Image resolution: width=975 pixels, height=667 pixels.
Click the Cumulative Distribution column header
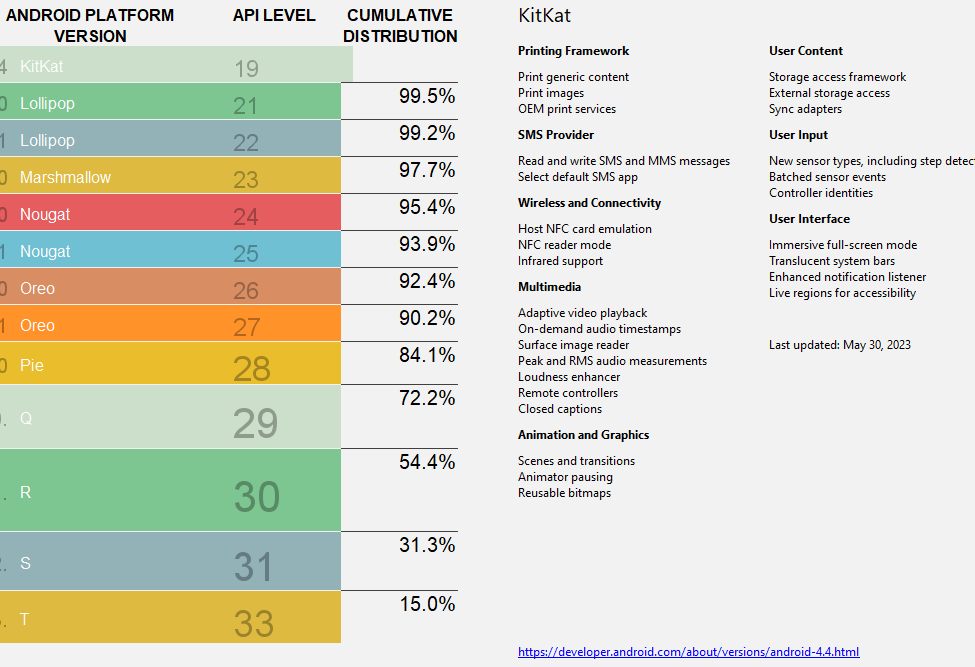click(x=400, y=25)
